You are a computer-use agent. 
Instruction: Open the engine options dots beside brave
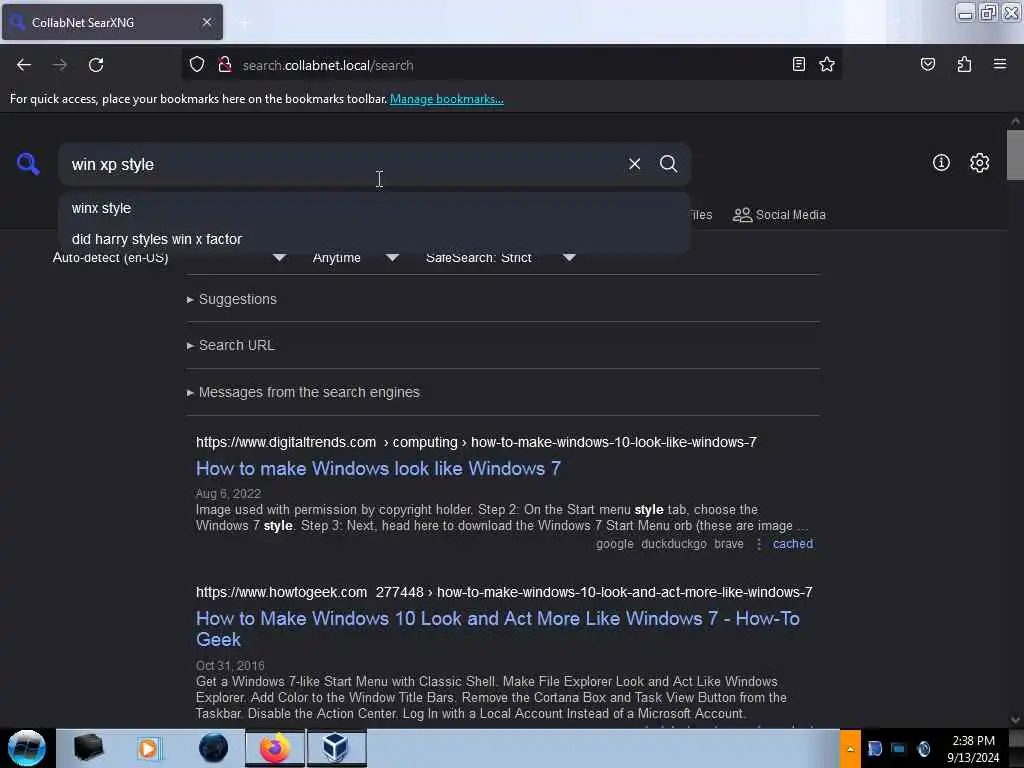pyautogui.click(x=758, y=543)
